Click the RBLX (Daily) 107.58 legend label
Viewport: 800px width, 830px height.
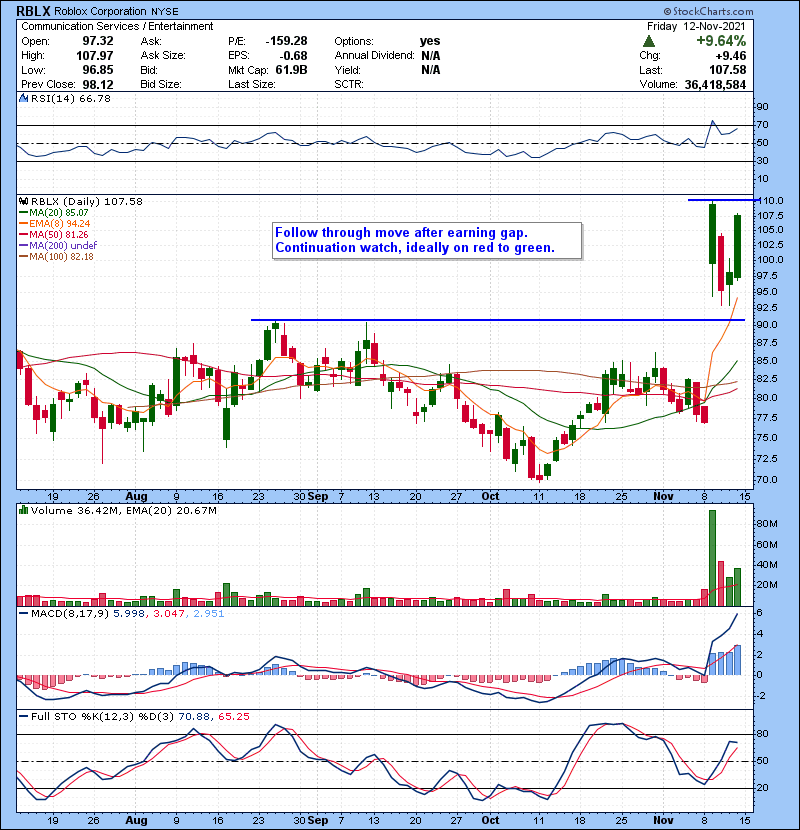tap(87, 201)
